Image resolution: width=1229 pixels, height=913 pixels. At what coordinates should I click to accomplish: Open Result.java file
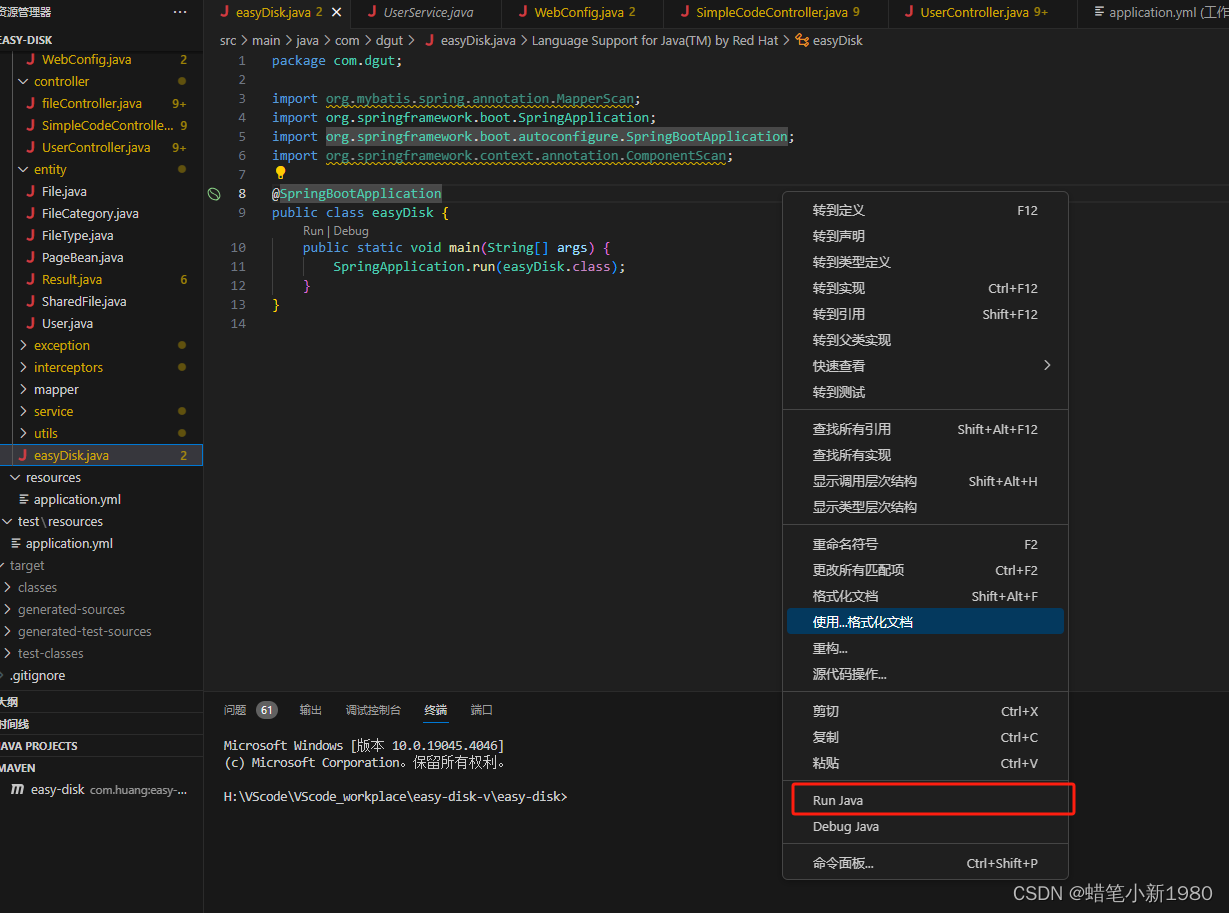tap(72, 280)
